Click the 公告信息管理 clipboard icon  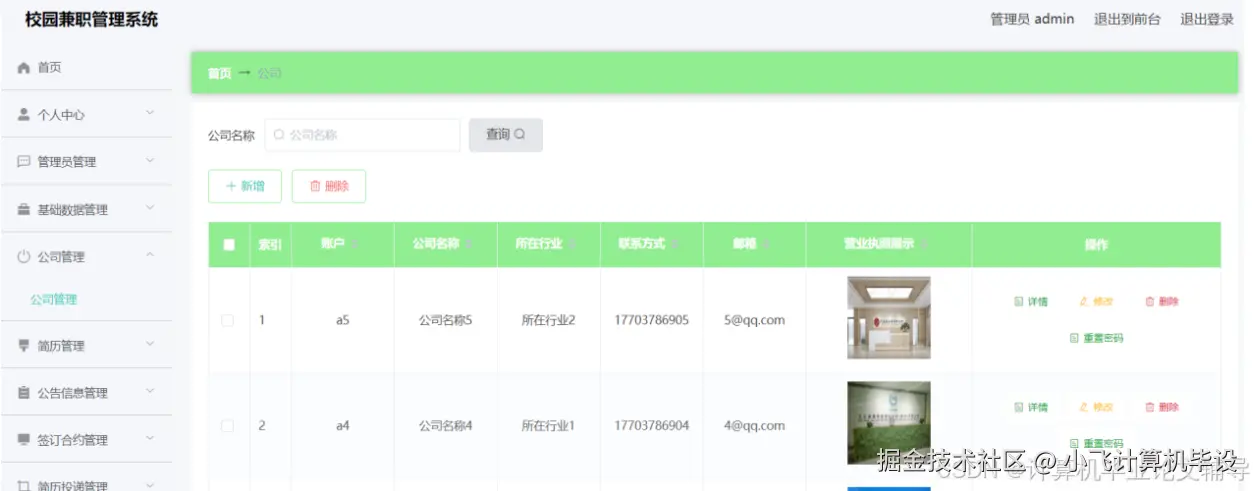(x=24, y=393)
